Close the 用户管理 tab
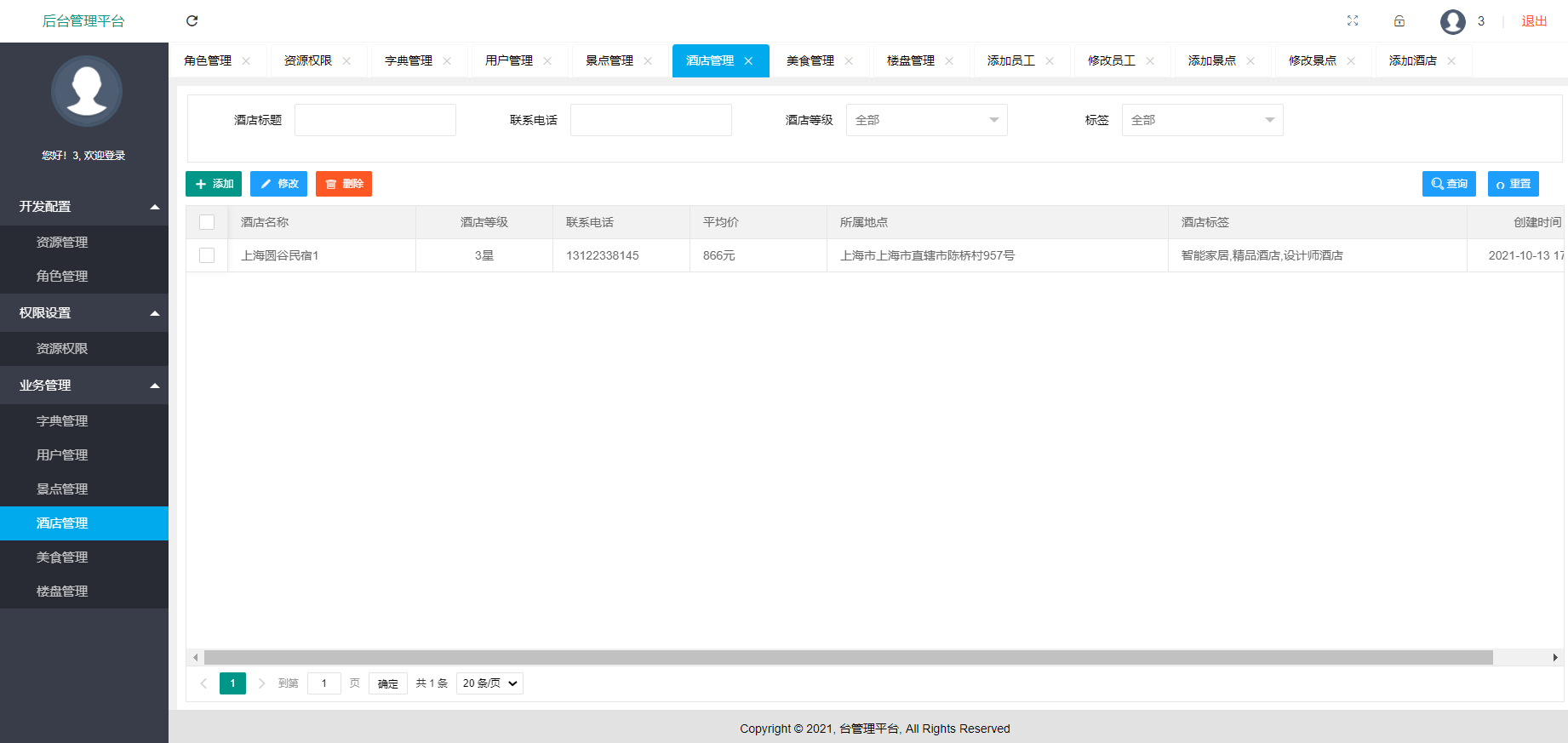Viewport: 1568px width, 743px height. [x=547, y=61]
